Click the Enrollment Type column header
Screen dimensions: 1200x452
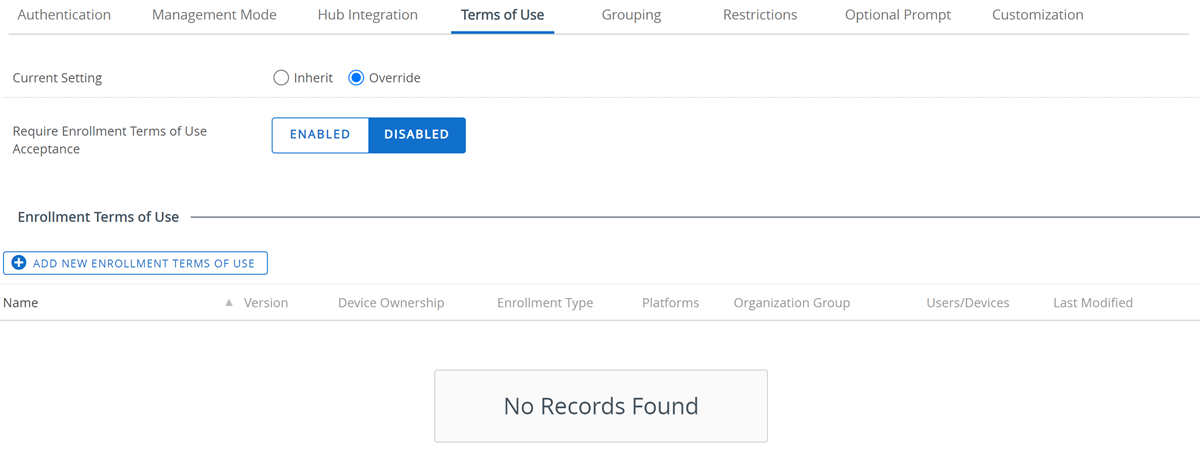click(x=545, y=302)
